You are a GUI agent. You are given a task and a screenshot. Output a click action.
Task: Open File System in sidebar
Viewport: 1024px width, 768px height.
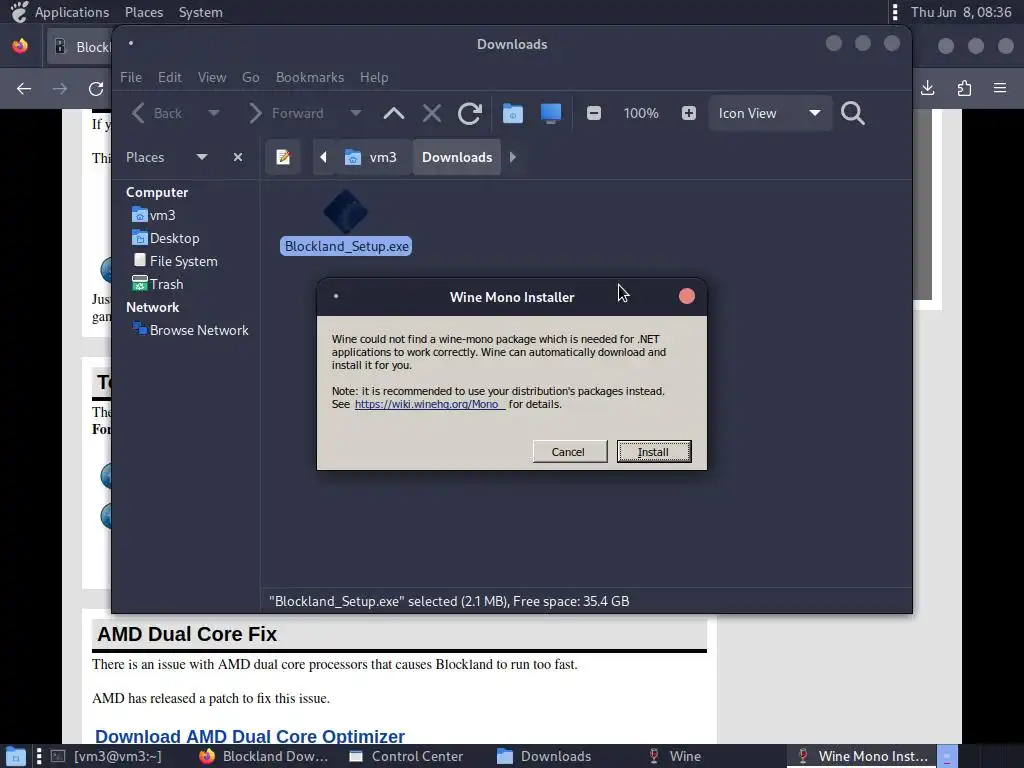pyautogui.click(x=175, y=261)
